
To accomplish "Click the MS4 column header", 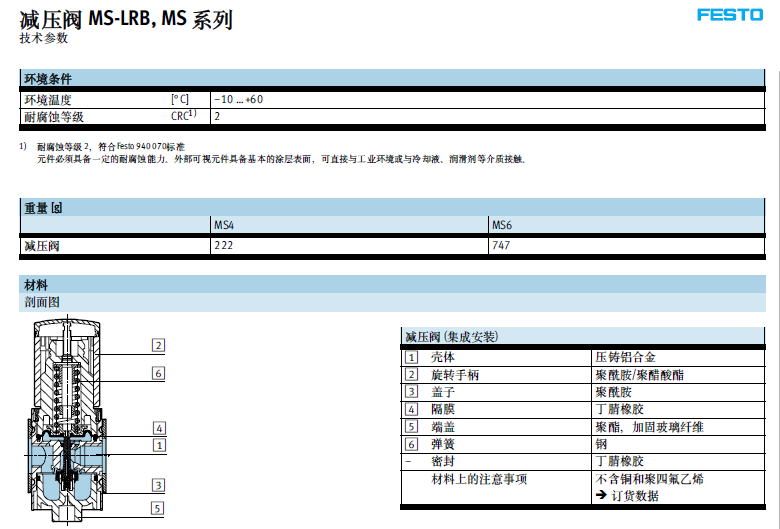I will tap(224, 225).
